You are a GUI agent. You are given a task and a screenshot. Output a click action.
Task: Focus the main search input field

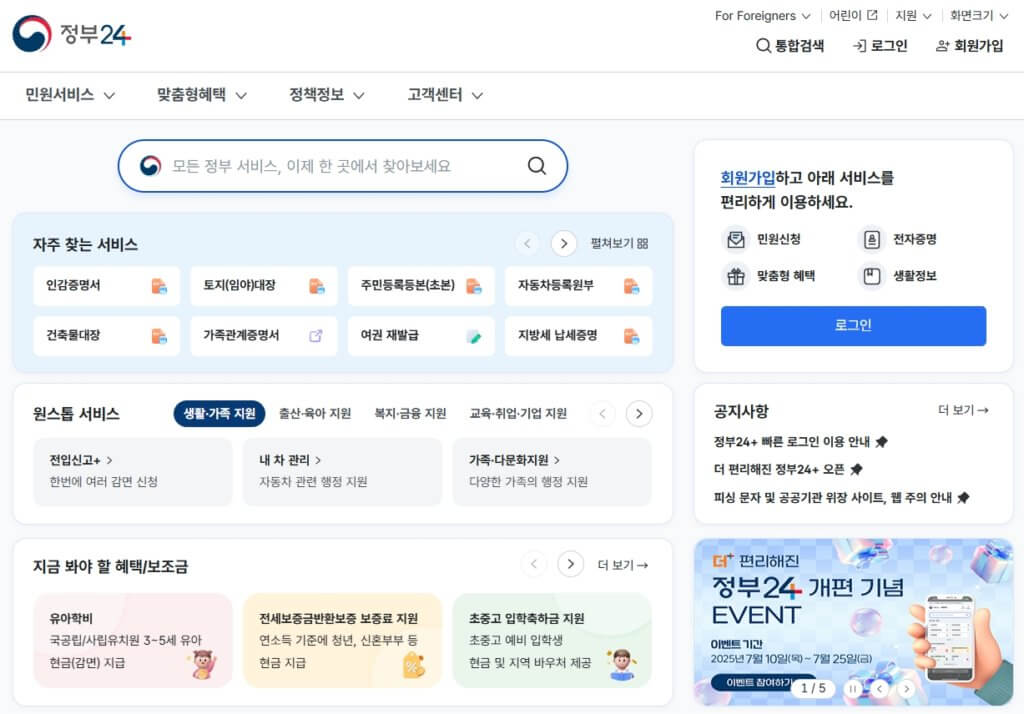[343, 166]
